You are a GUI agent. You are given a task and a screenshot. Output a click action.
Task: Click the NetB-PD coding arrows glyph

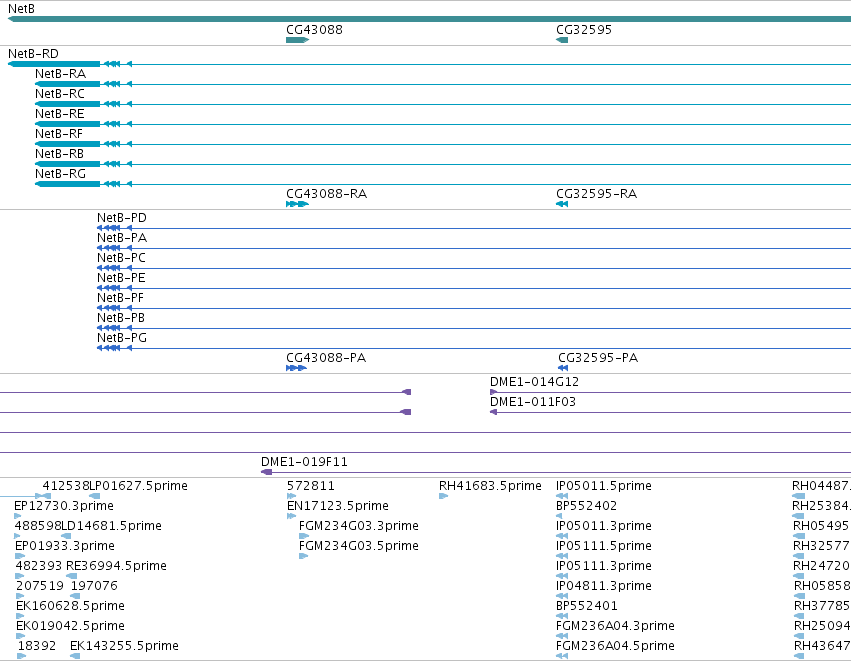115,228
